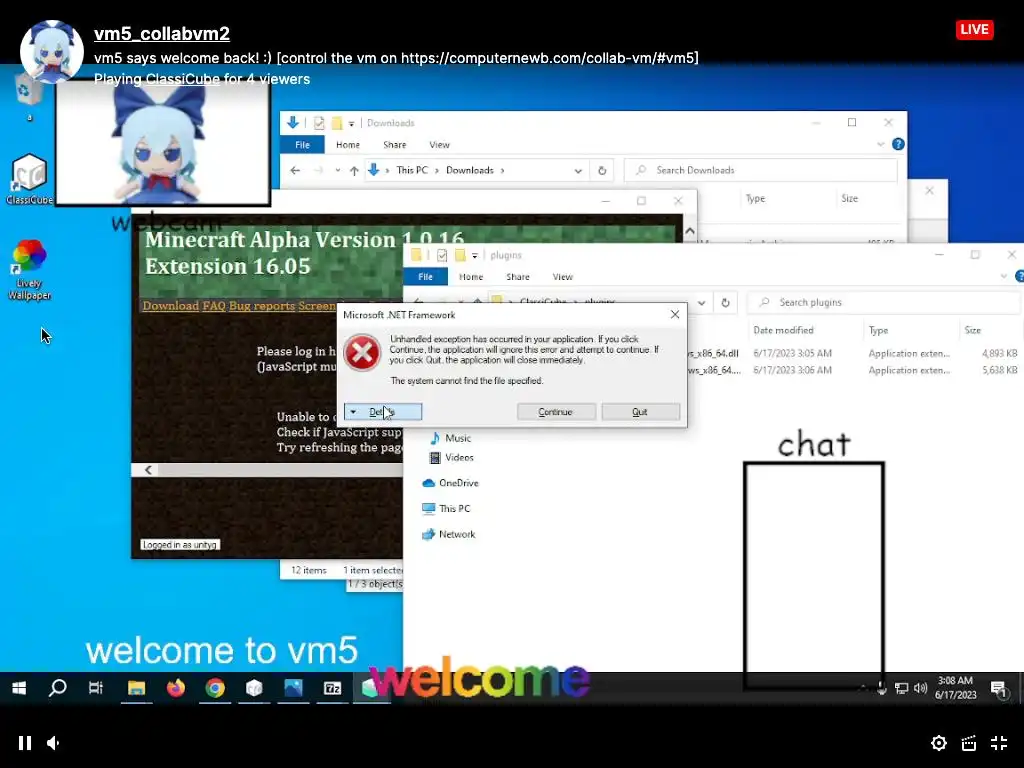1024x768 pixels.
Task: Close the Microsoft .NET Framework dialog
Action: click(x=675, y=315)
